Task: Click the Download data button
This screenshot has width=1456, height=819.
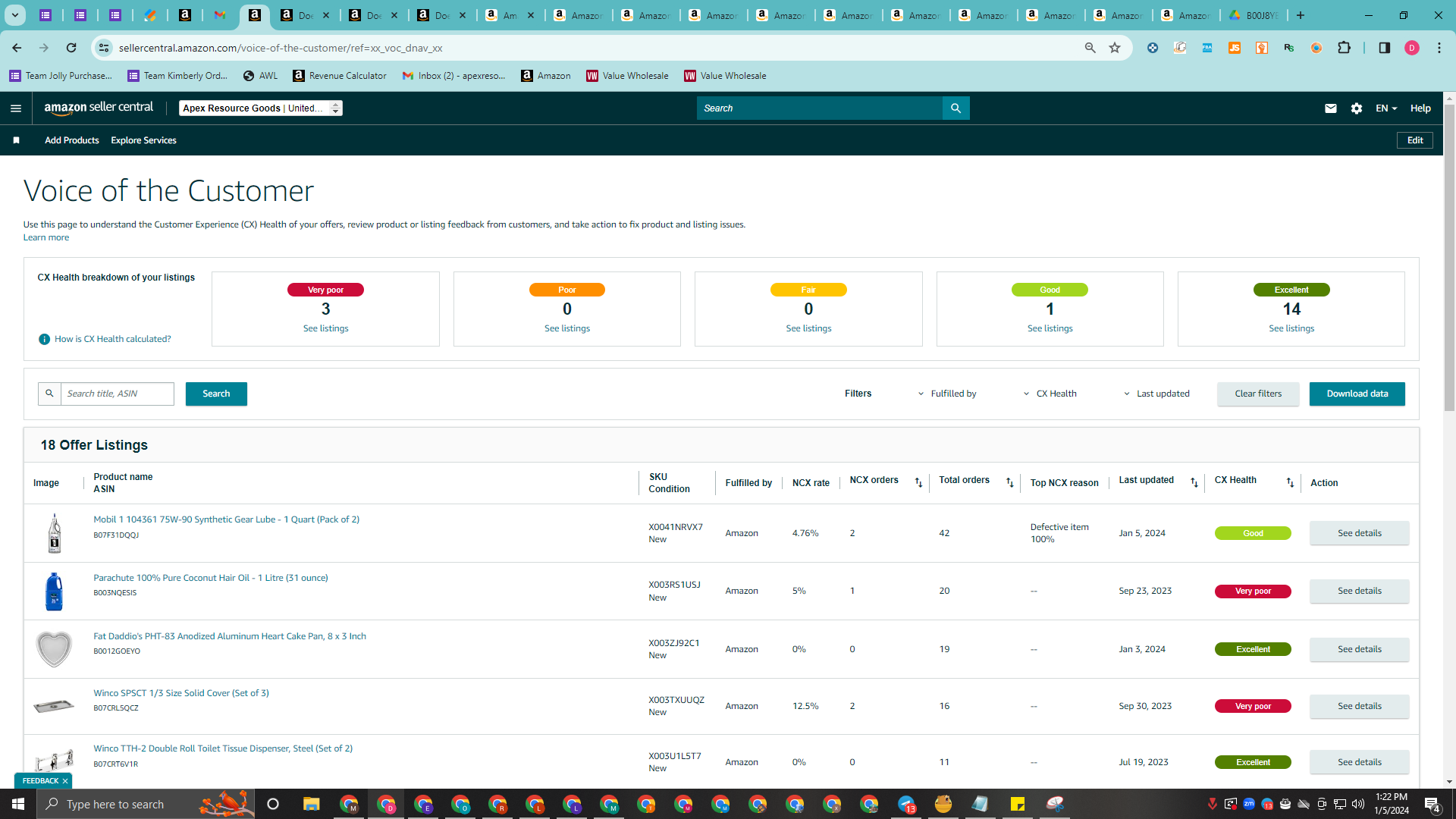Action: coord(1357,394)
